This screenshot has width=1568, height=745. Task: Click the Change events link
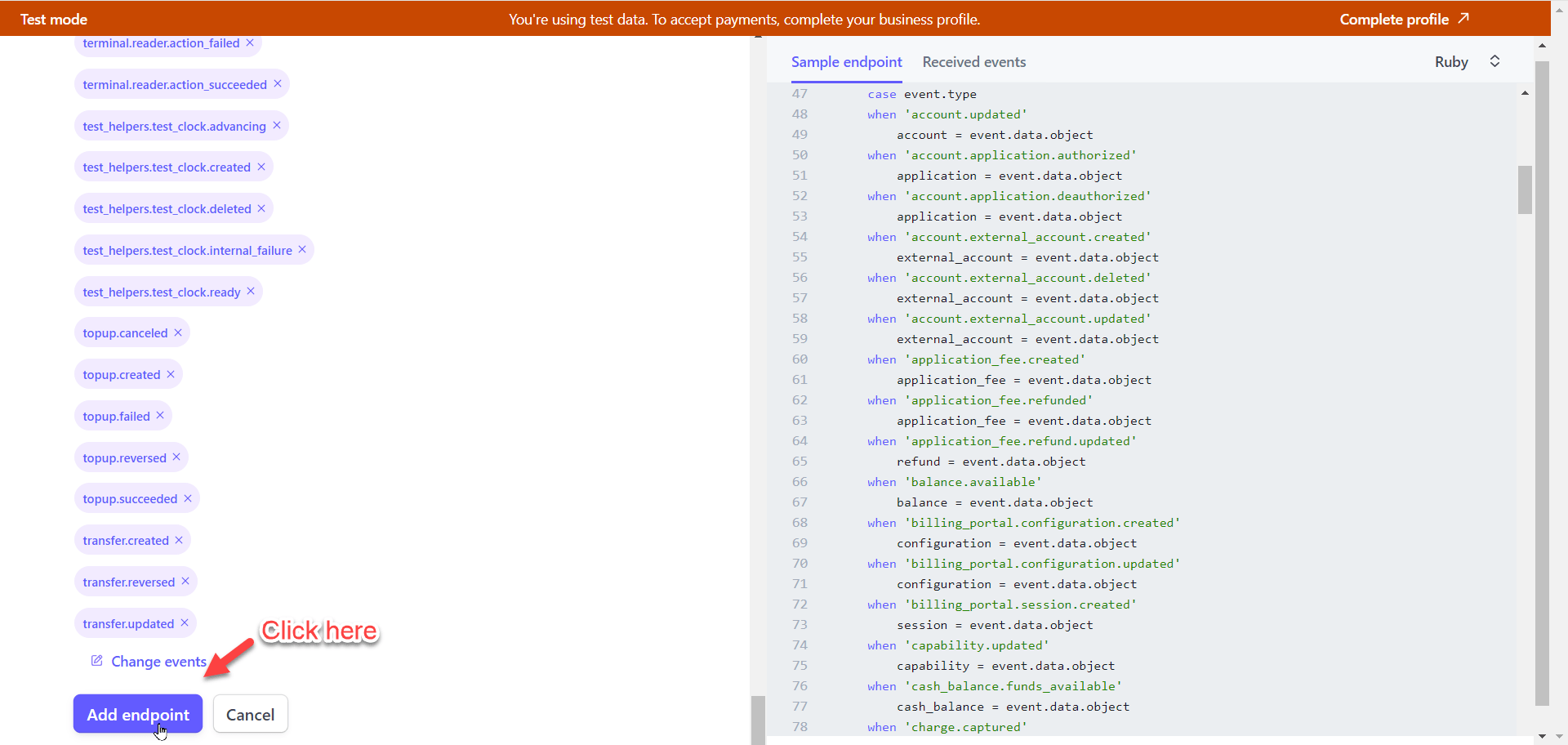(x=158, y=662)
